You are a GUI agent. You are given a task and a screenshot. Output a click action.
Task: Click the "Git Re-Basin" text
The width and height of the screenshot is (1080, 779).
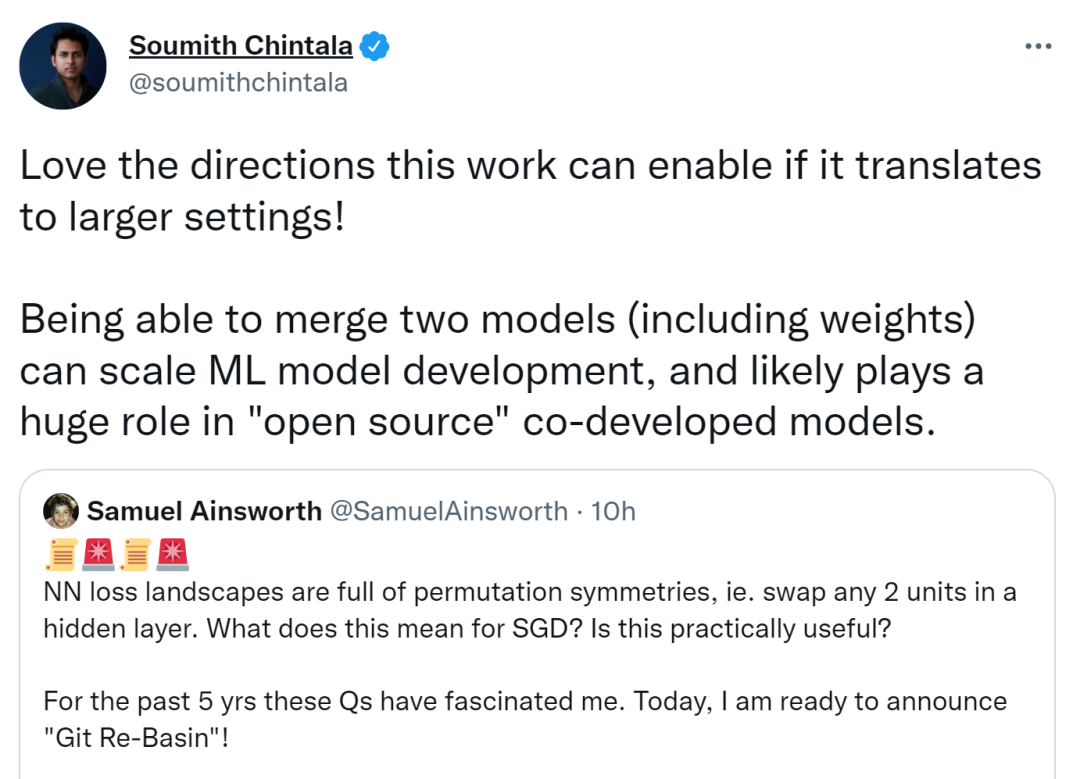(x=138, y=738)
